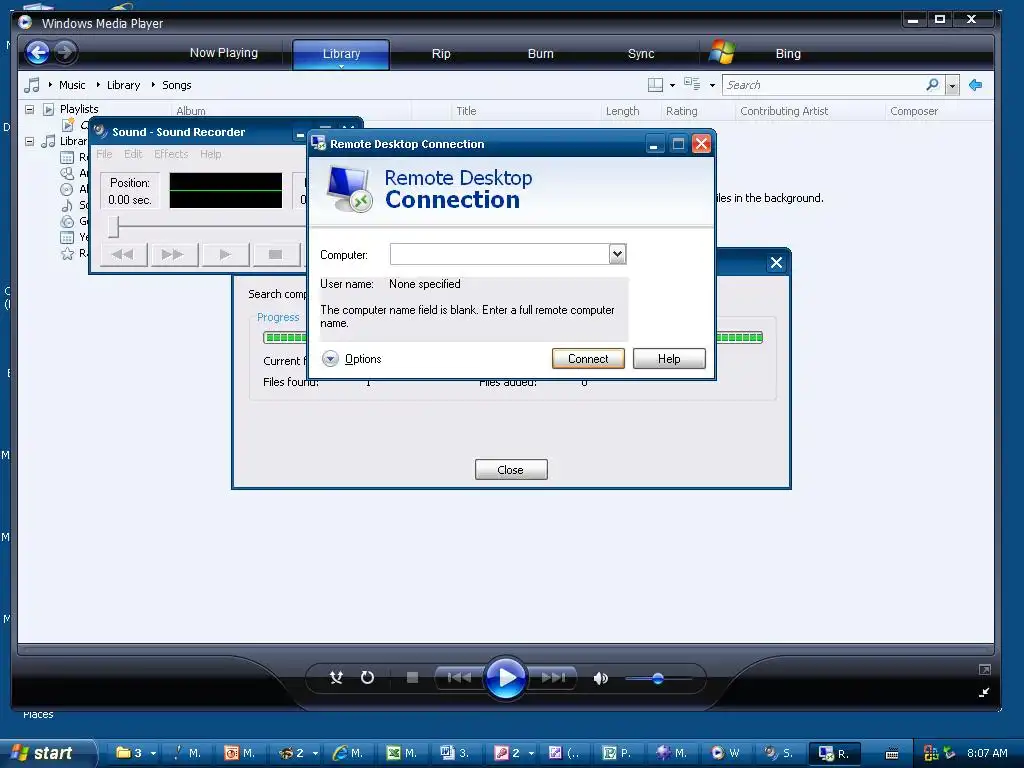Open the folder group taskbar item
This screenshot has height=768, width=1024.
[135, 753]
